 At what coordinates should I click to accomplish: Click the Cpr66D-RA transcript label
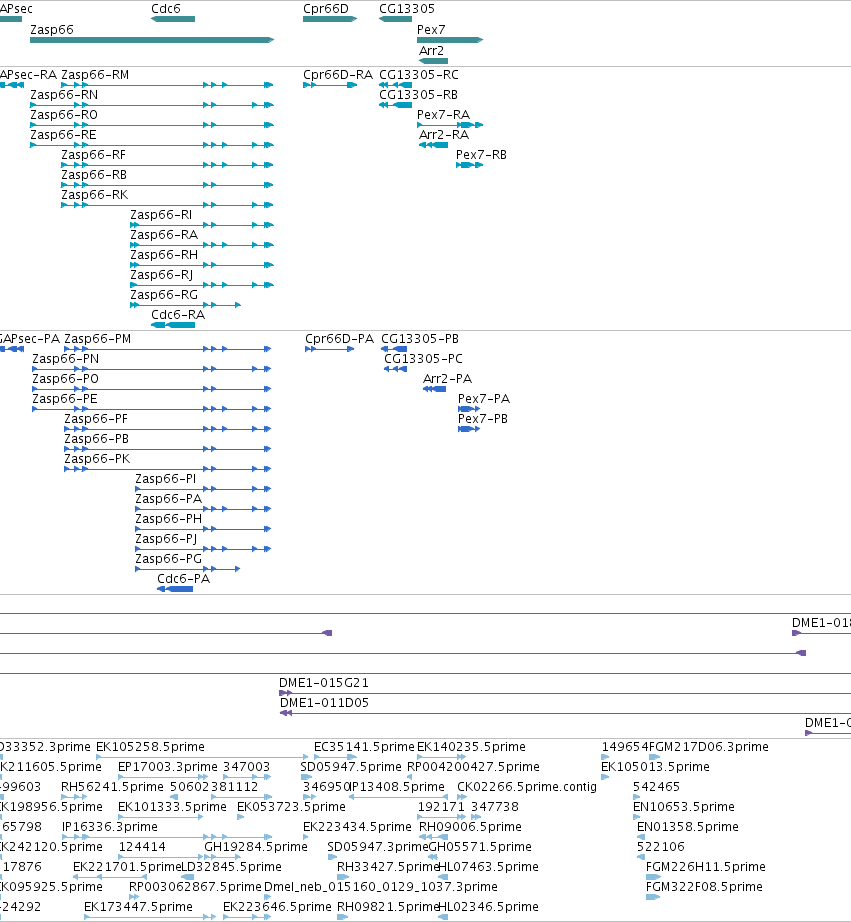click(x=338, y=75)
